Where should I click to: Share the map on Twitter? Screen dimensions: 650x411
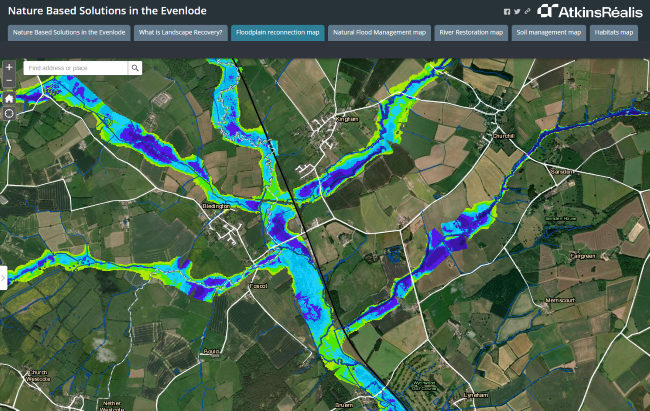coord(517,11)
